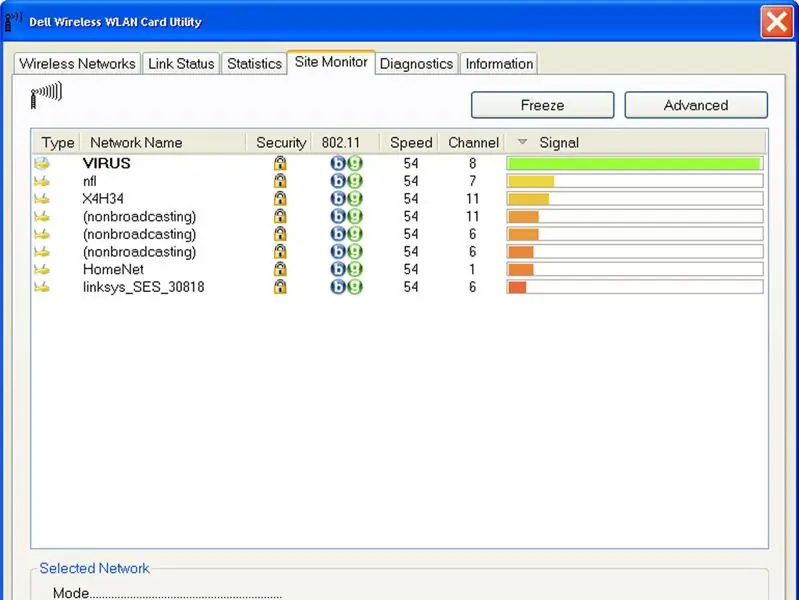Screen dimensions: 799x600
Task: Click the antenna icon in the title bar
Action: tap(13, 21)
